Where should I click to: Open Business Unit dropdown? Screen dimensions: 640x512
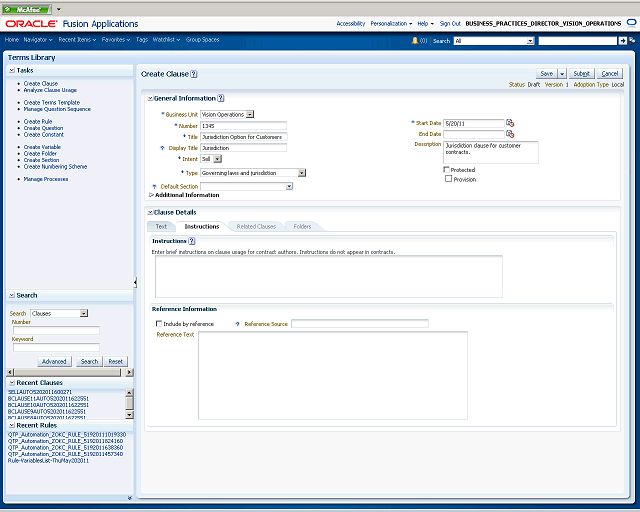point(250,114)
